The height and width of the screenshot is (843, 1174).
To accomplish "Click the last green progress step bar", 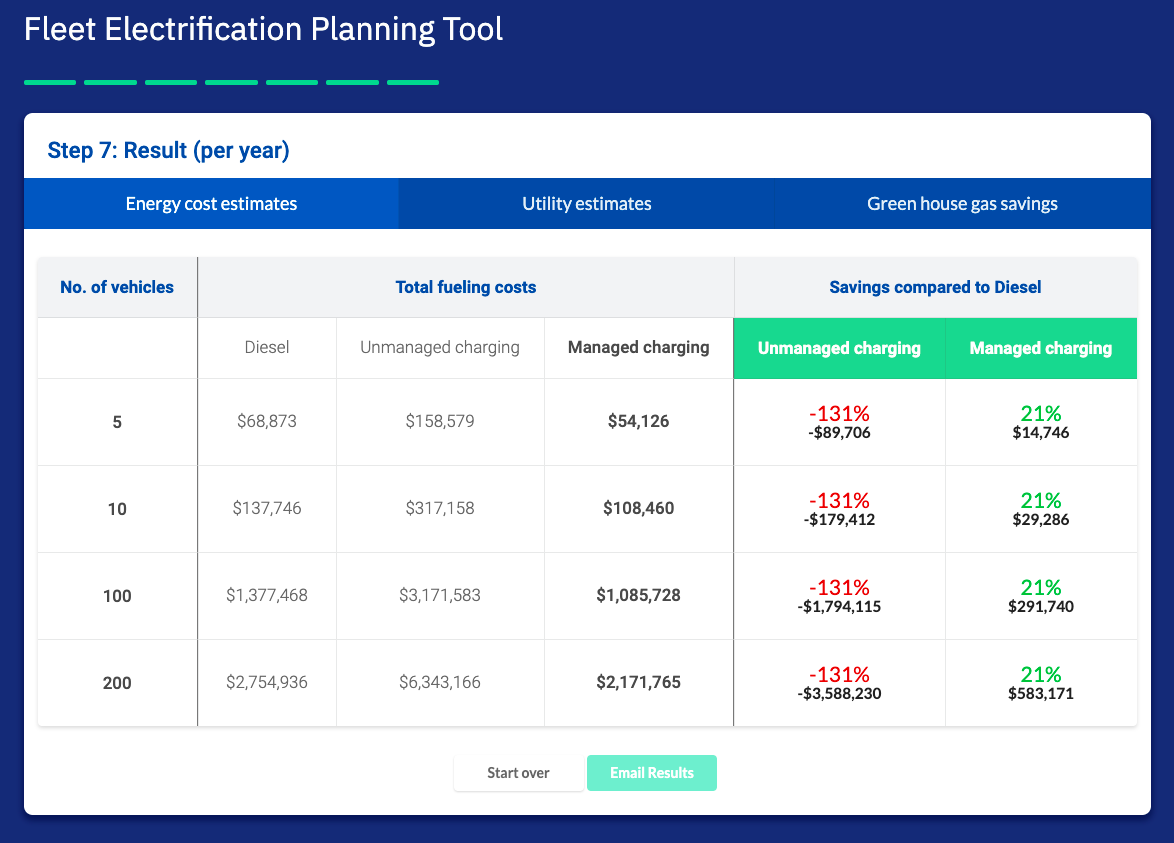I will [x=413, y=82].
